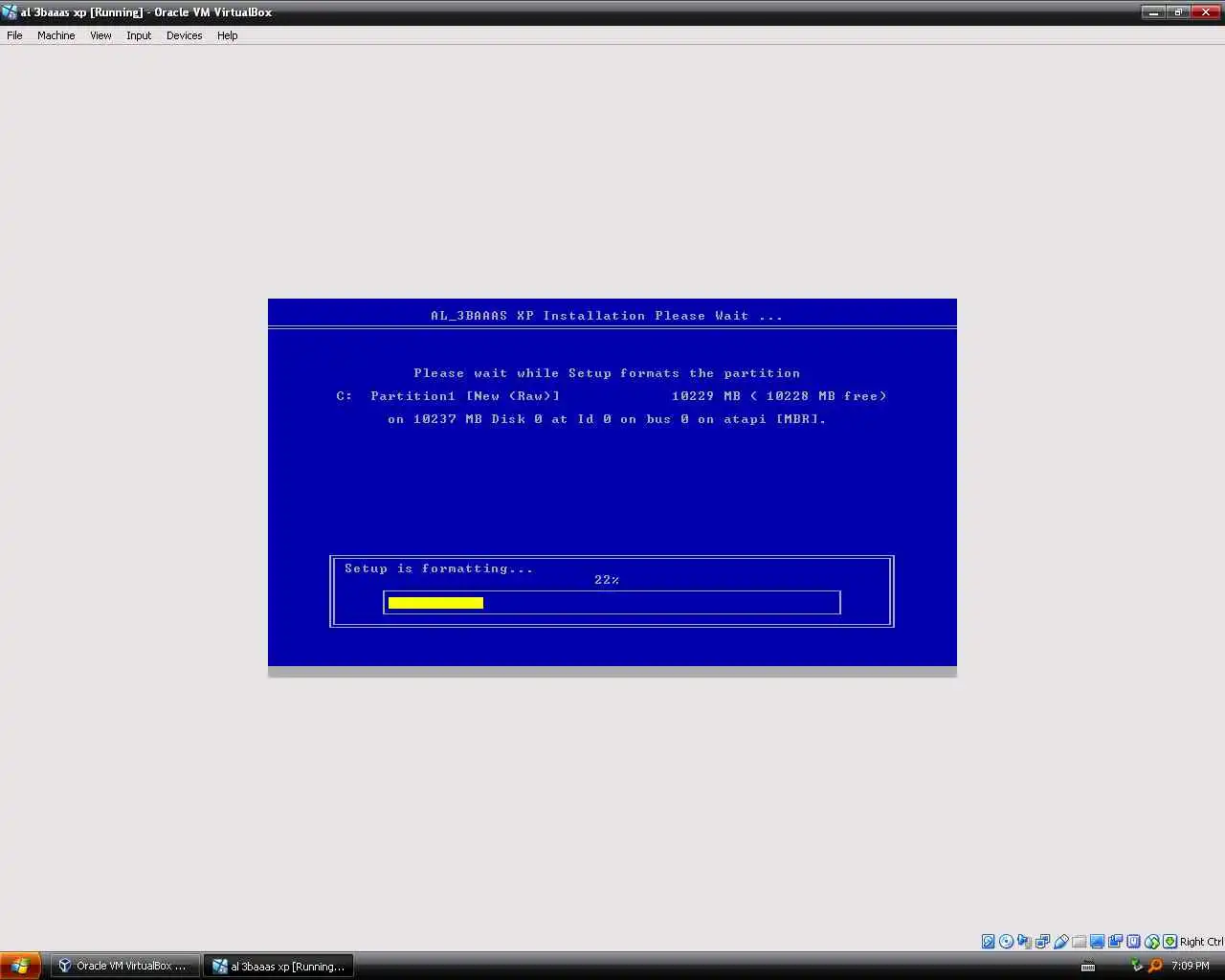Open the Windows Start button
Viewport: 1225px width, 980px height.
[x=20, y=966]
